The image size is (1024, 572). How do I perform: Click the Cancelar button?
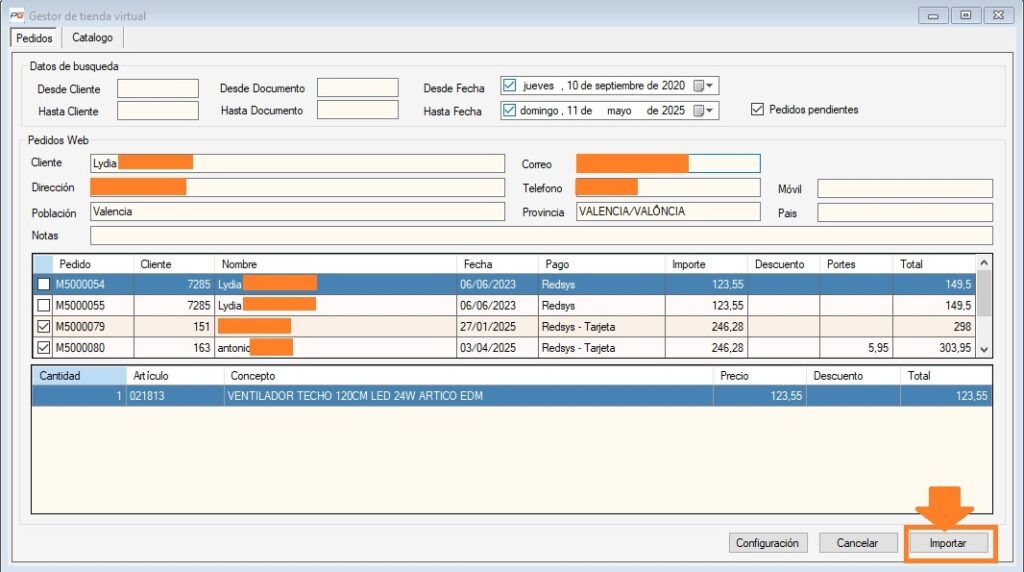(x=857, y=543)
